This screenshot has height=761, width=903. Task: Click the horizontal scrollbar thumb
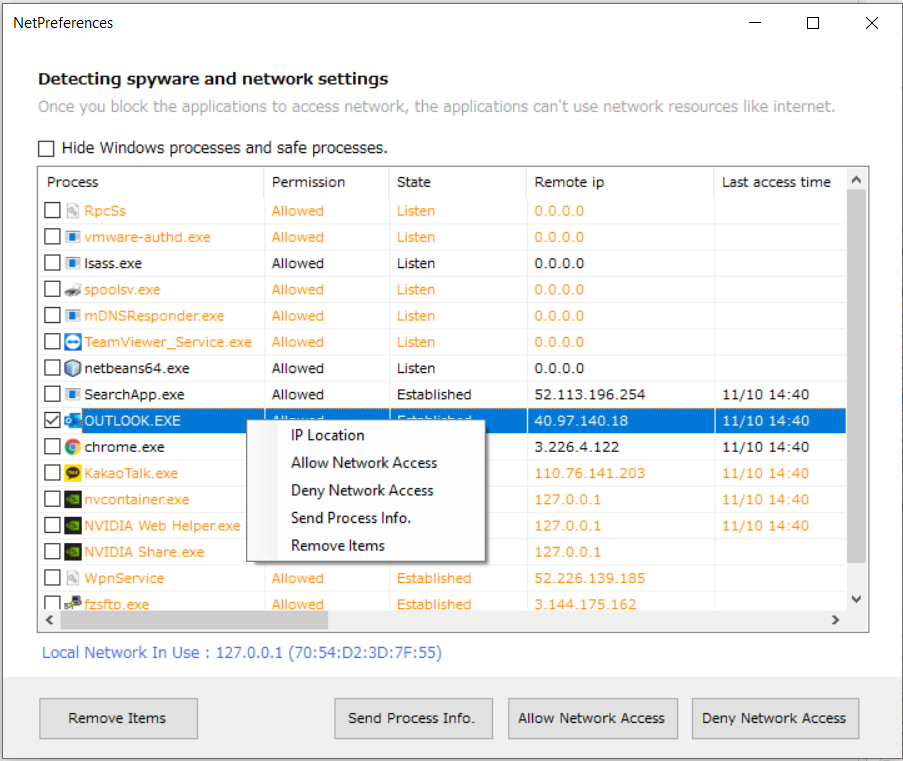pos(194,620)
